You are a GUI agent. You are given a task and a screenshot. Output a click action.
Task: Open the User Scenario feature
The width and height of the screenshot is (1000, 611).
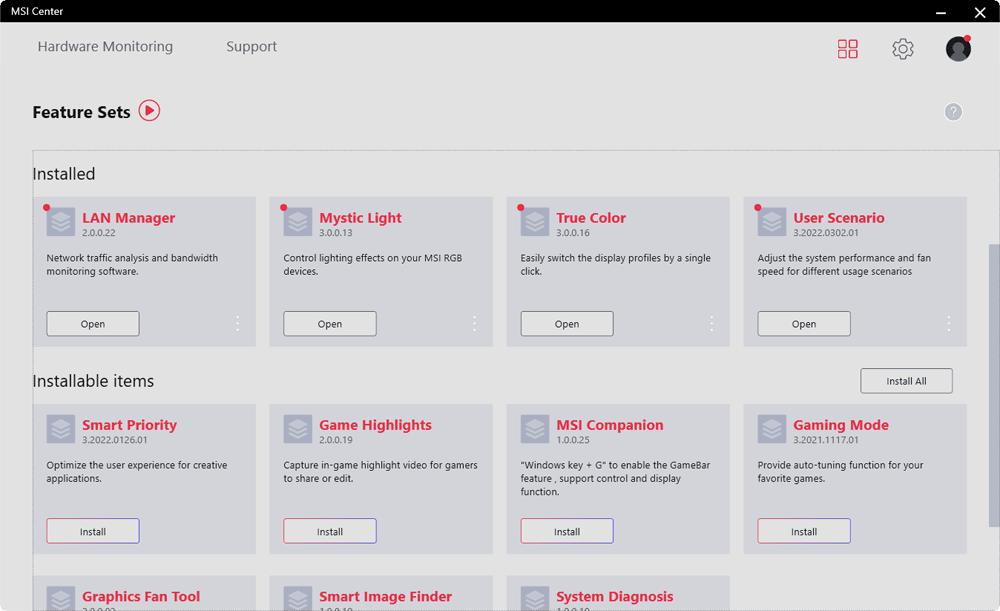[x=804, y=323]
